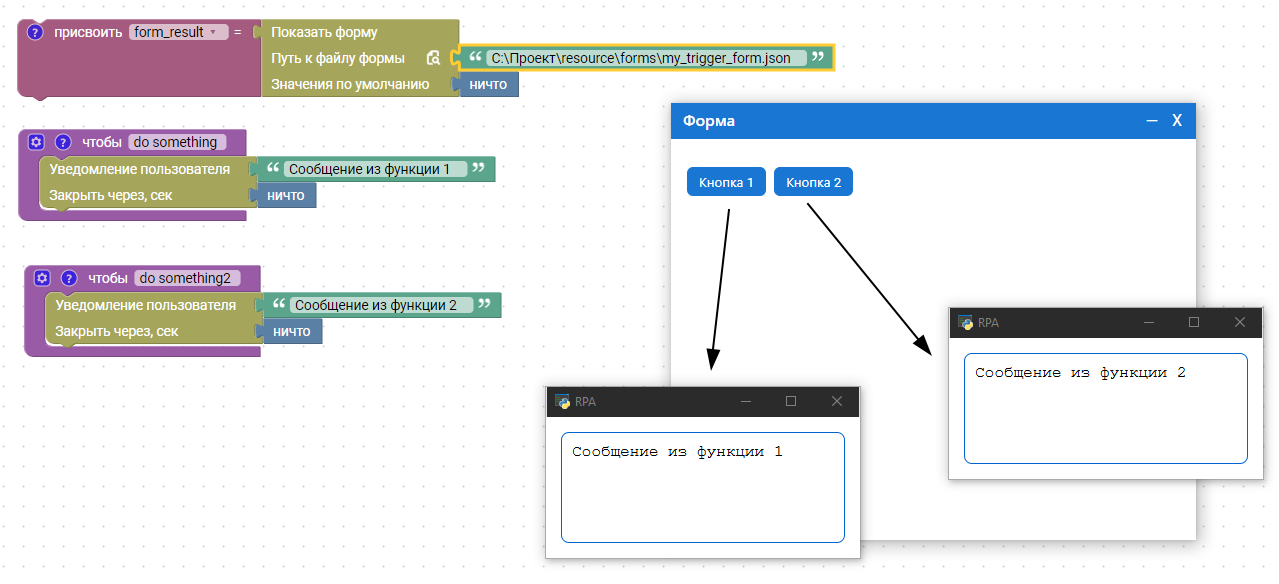
Task: Close the 'Форма' window with X
Action: click(1177, 121)
